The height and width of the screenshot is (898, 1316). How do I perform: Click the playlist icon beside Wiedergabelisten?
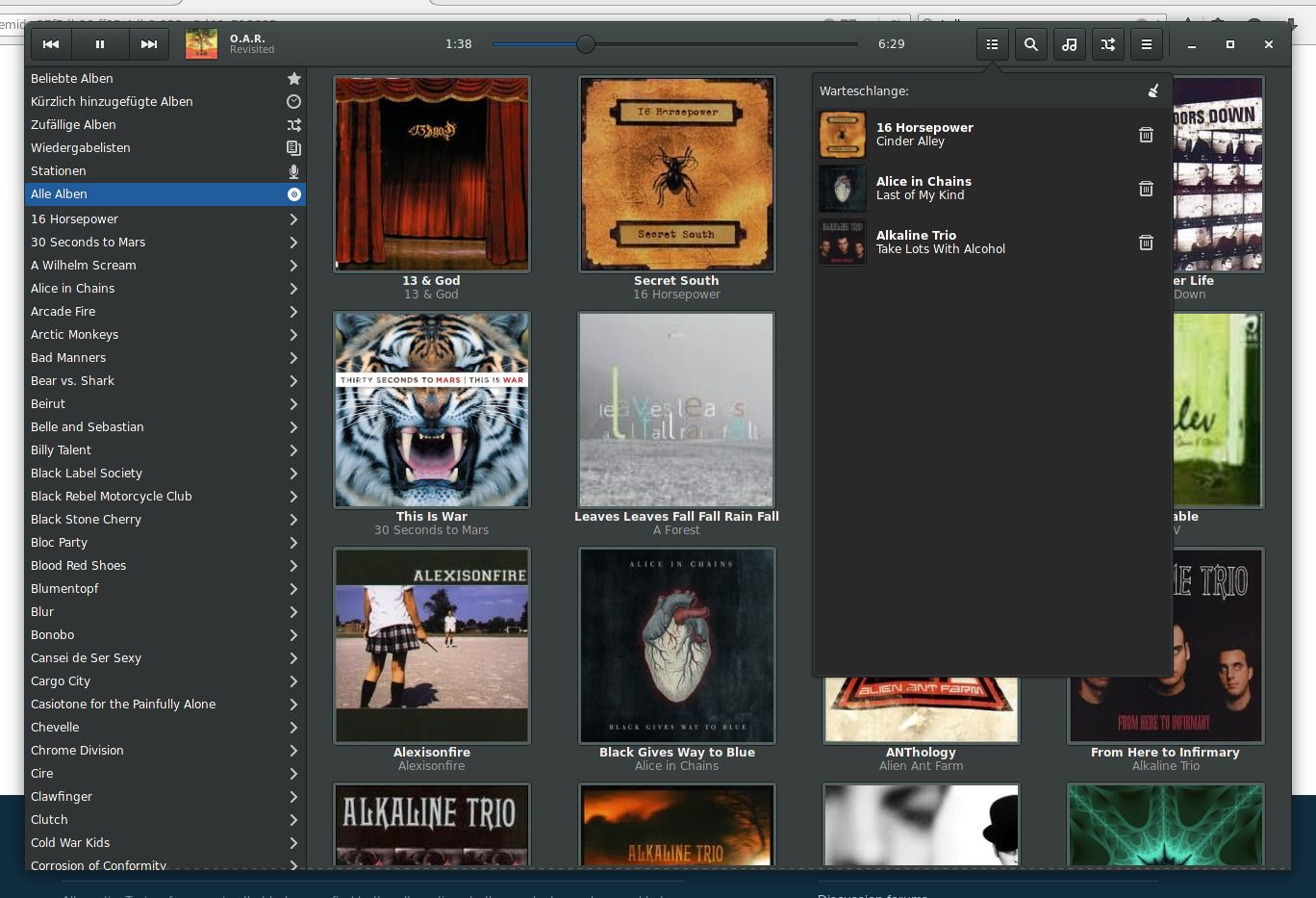(x=294, y=148)
